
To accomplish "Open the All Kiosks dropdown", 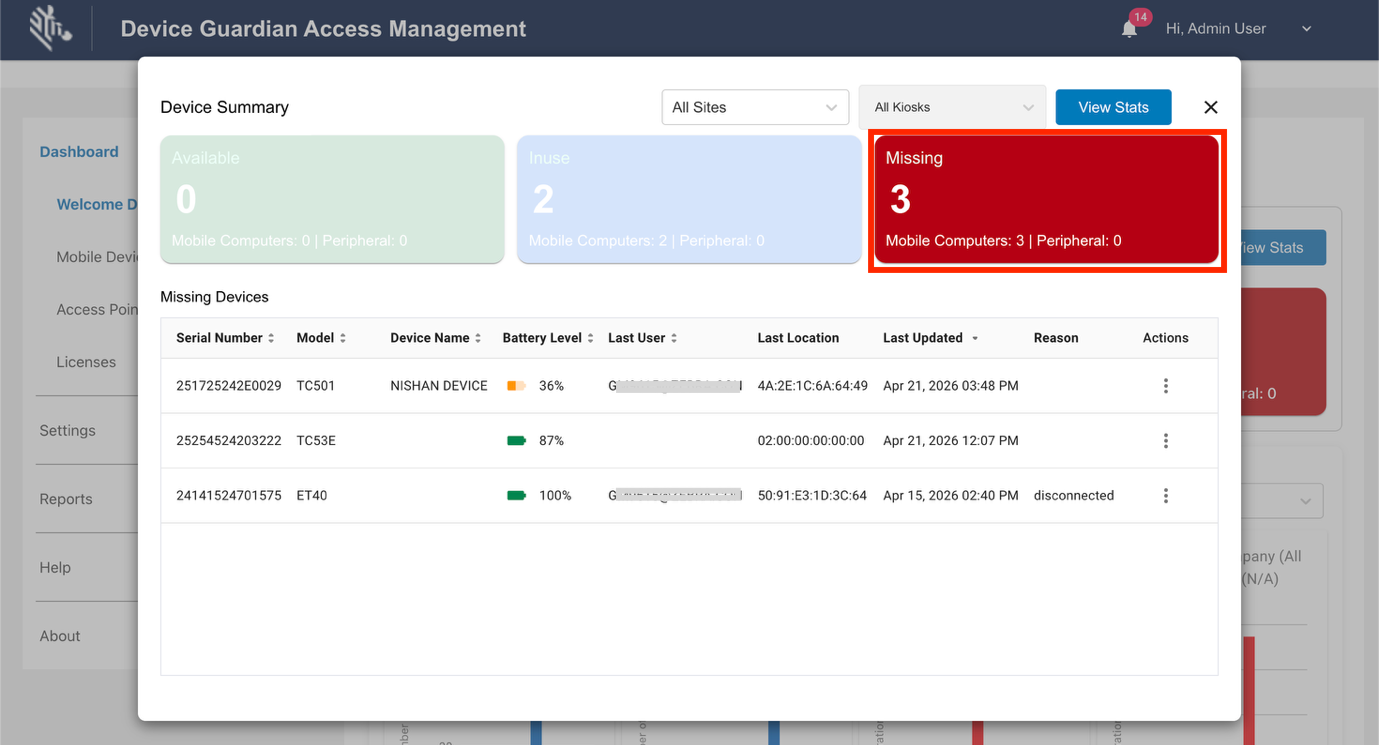I will [x=952, y=107].
